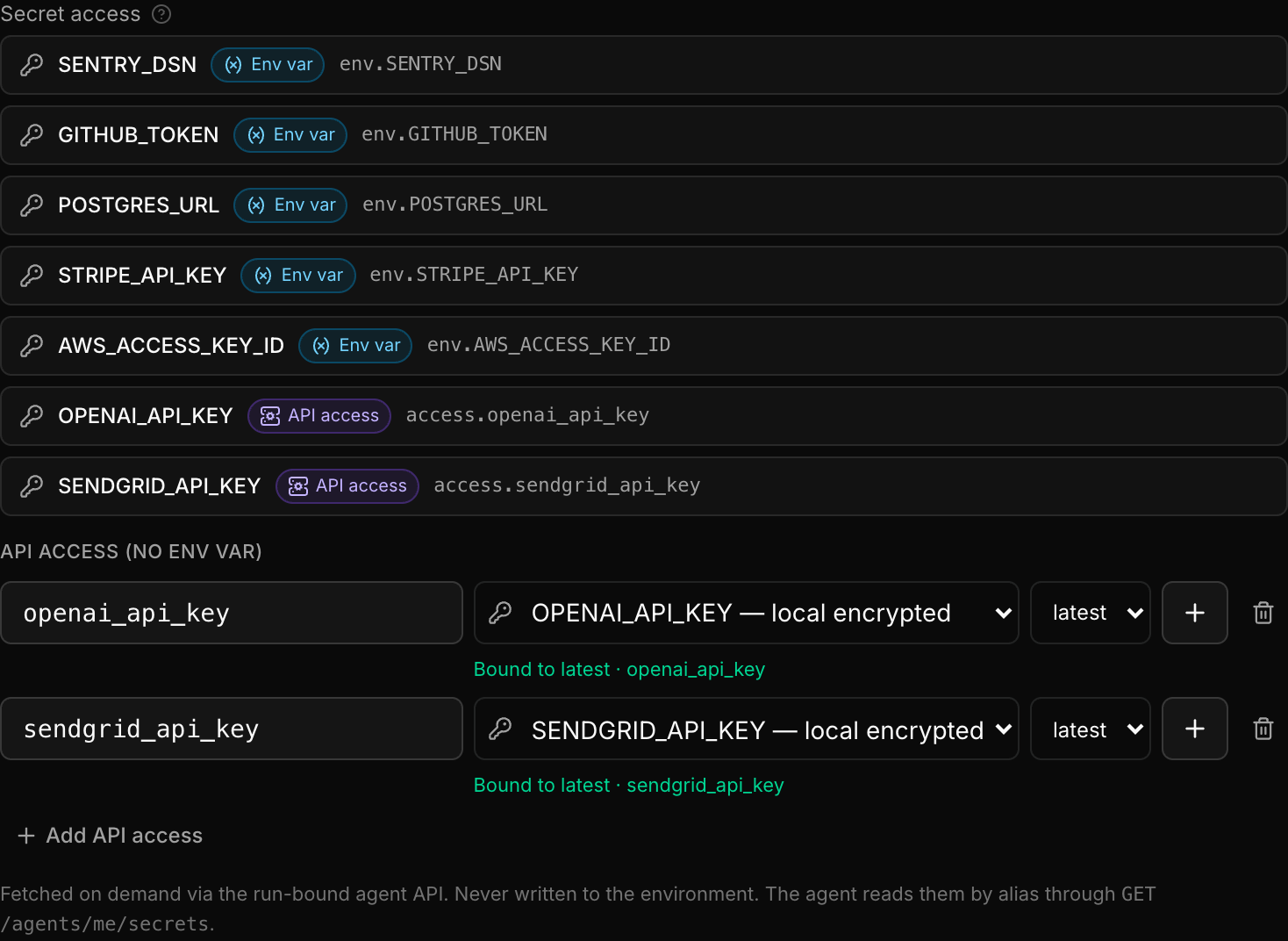Click the env.AWS_ACCESS_KEY_ID reference text

548,345
